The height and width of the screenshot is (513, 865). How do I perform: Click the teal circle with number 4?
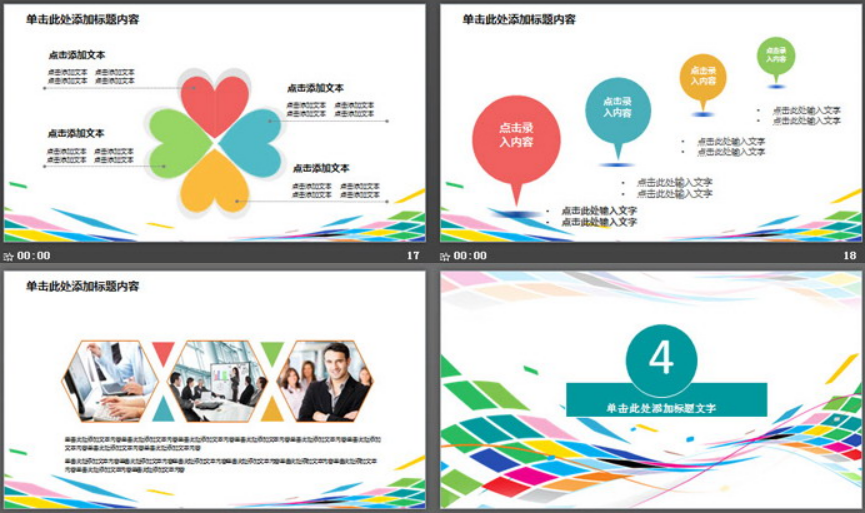[661, 358]
